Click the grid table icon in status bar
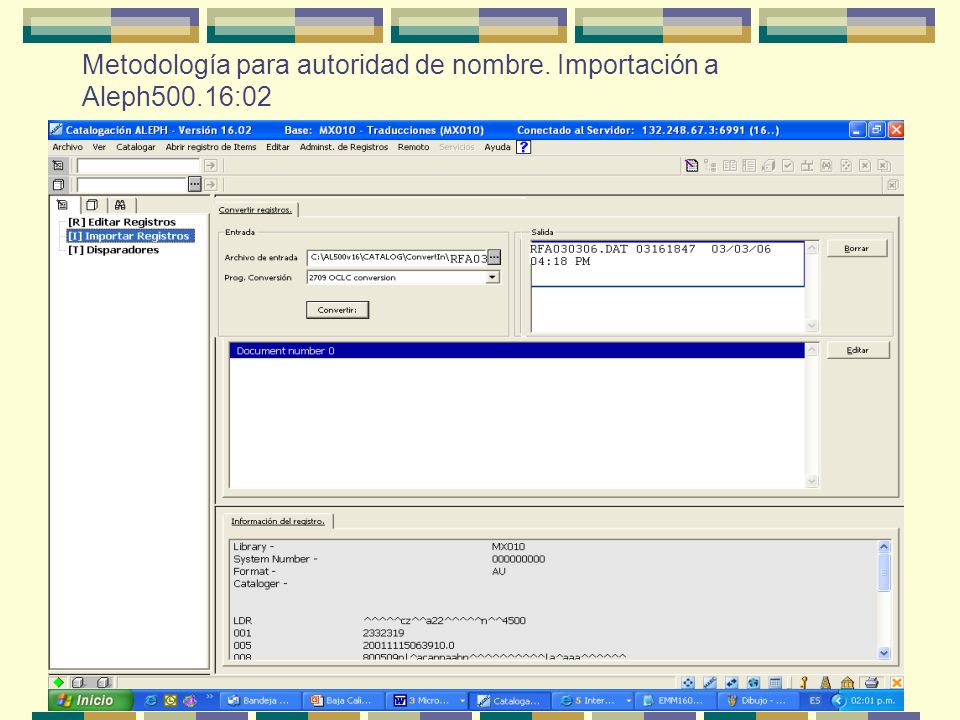This screenshot has height=720, width=960. pyautogui.click(x=775, y=682)
